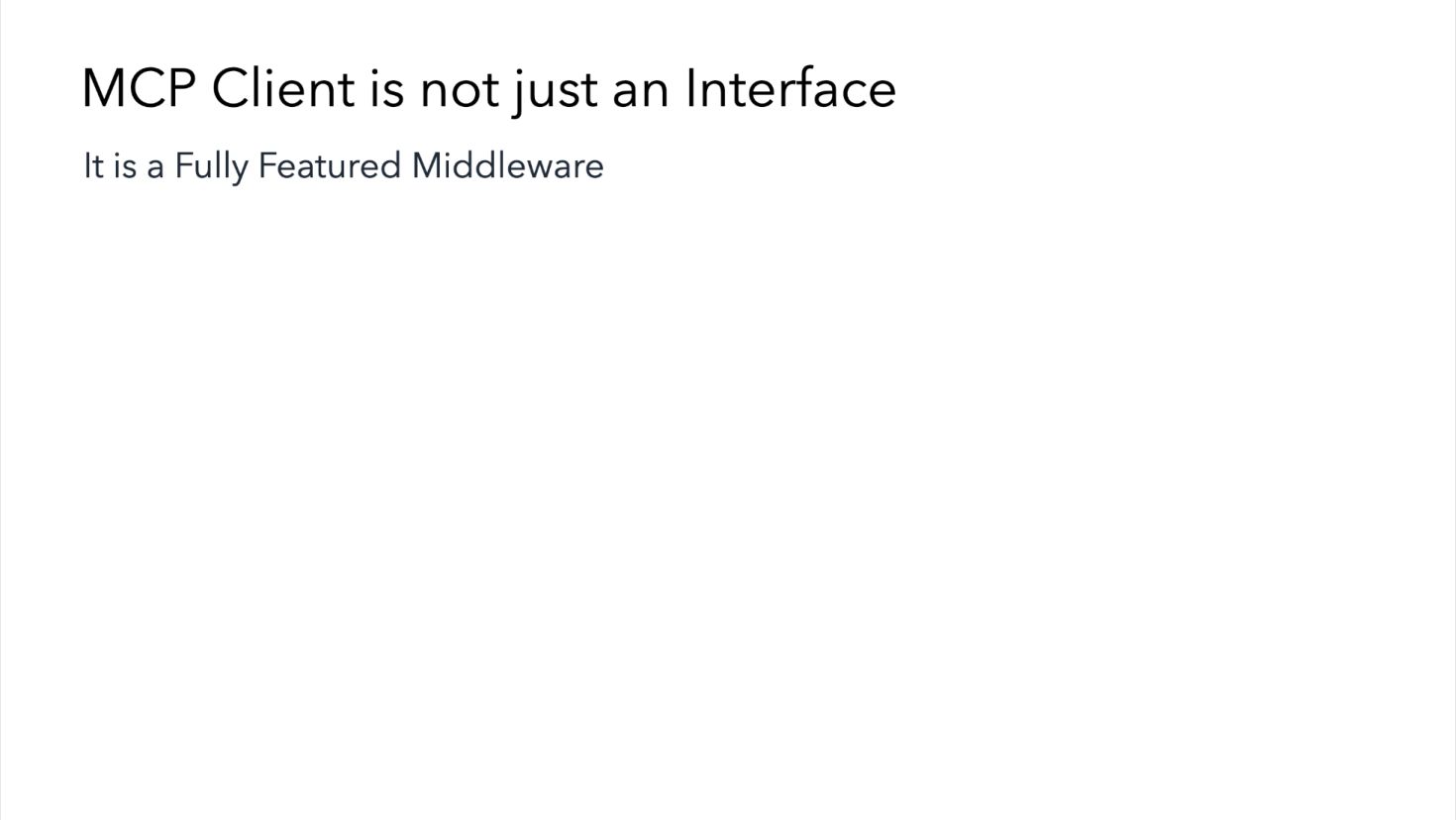Click the word "Middleware" in the subtitle
The height and width of the screenshot is (820, 1456).
pos(507,164)
